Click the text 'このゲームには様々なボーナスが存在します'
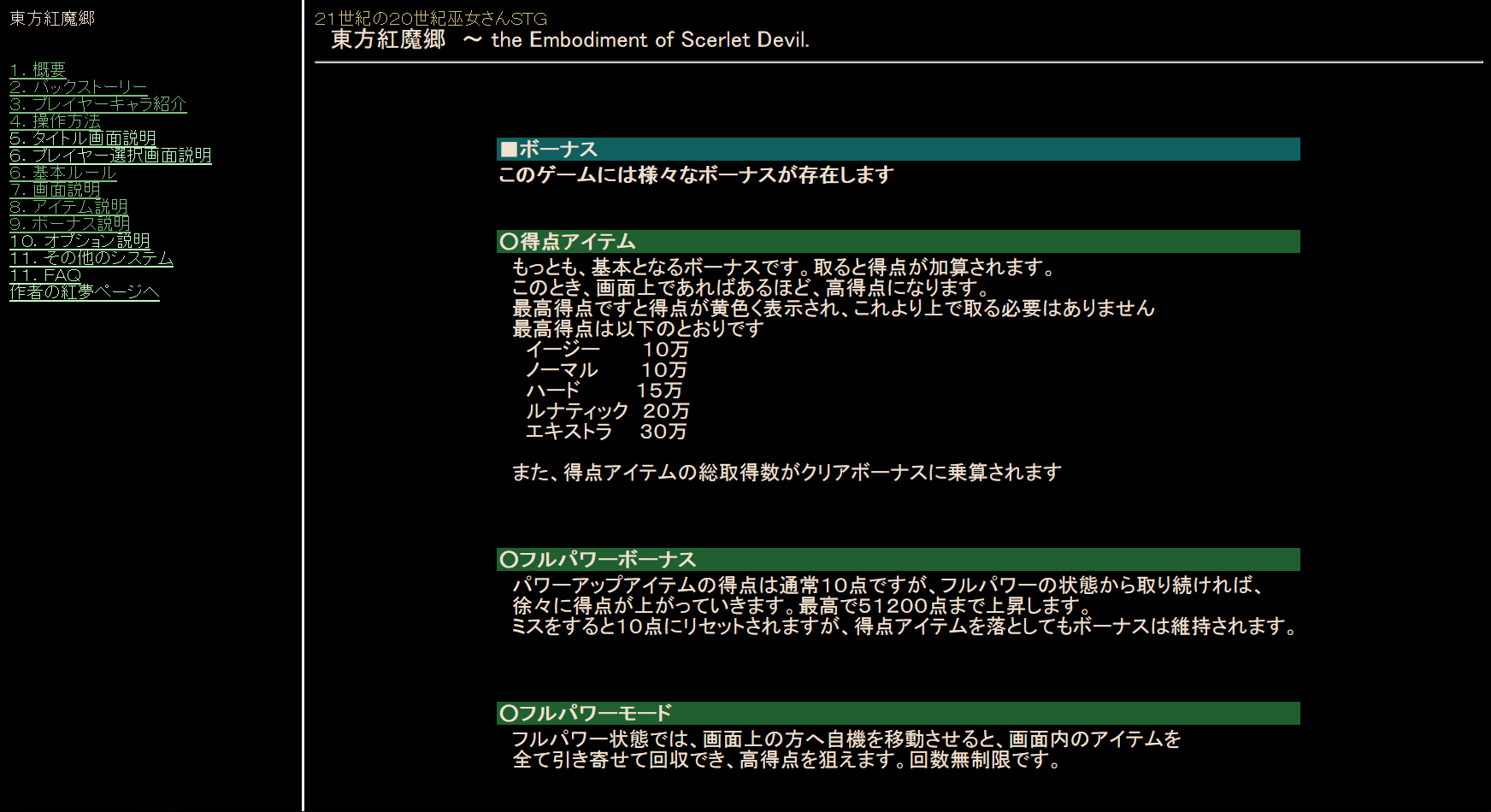Viewport: 1491px width, 812px height. coord(697,175)
